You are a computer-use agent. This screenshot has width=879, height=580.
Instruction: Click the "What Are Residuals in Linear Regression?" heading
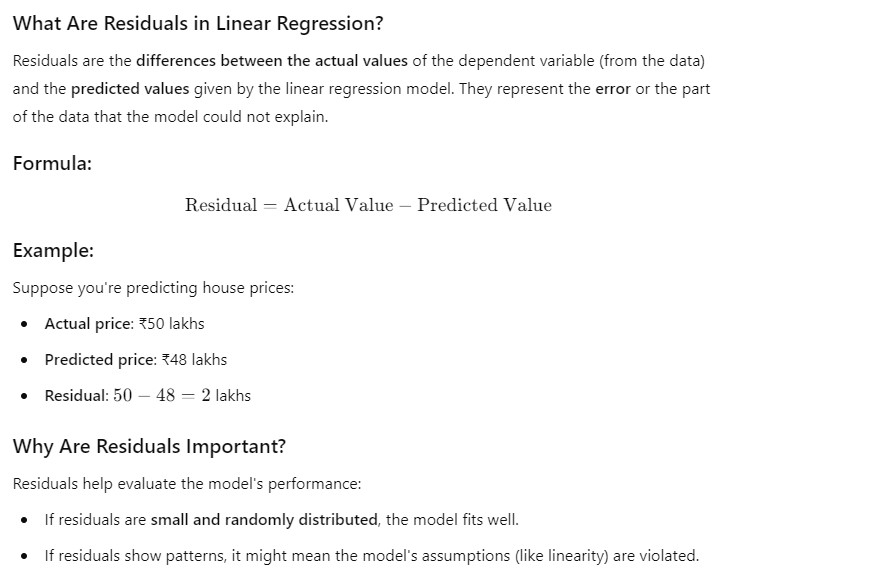coord(198,23)
